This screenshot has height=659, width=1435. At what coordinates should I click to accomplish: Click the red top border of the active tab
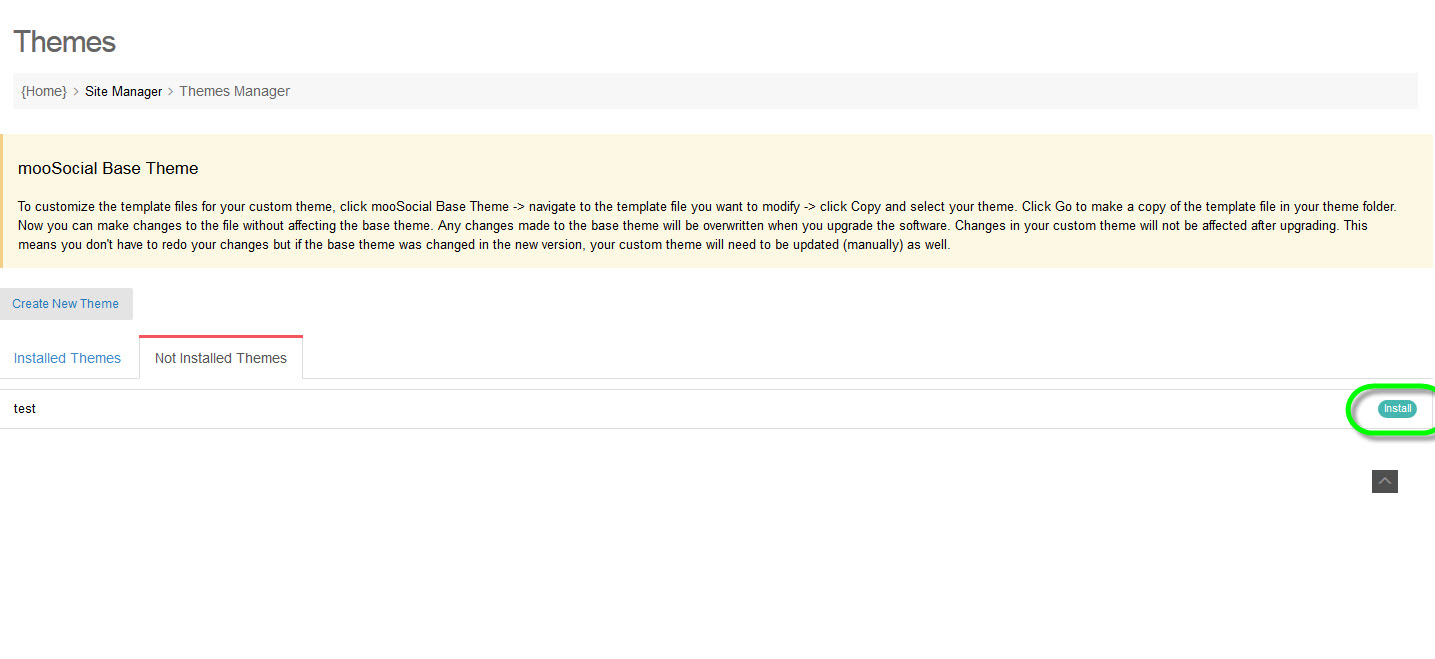(x=221, y=336)
